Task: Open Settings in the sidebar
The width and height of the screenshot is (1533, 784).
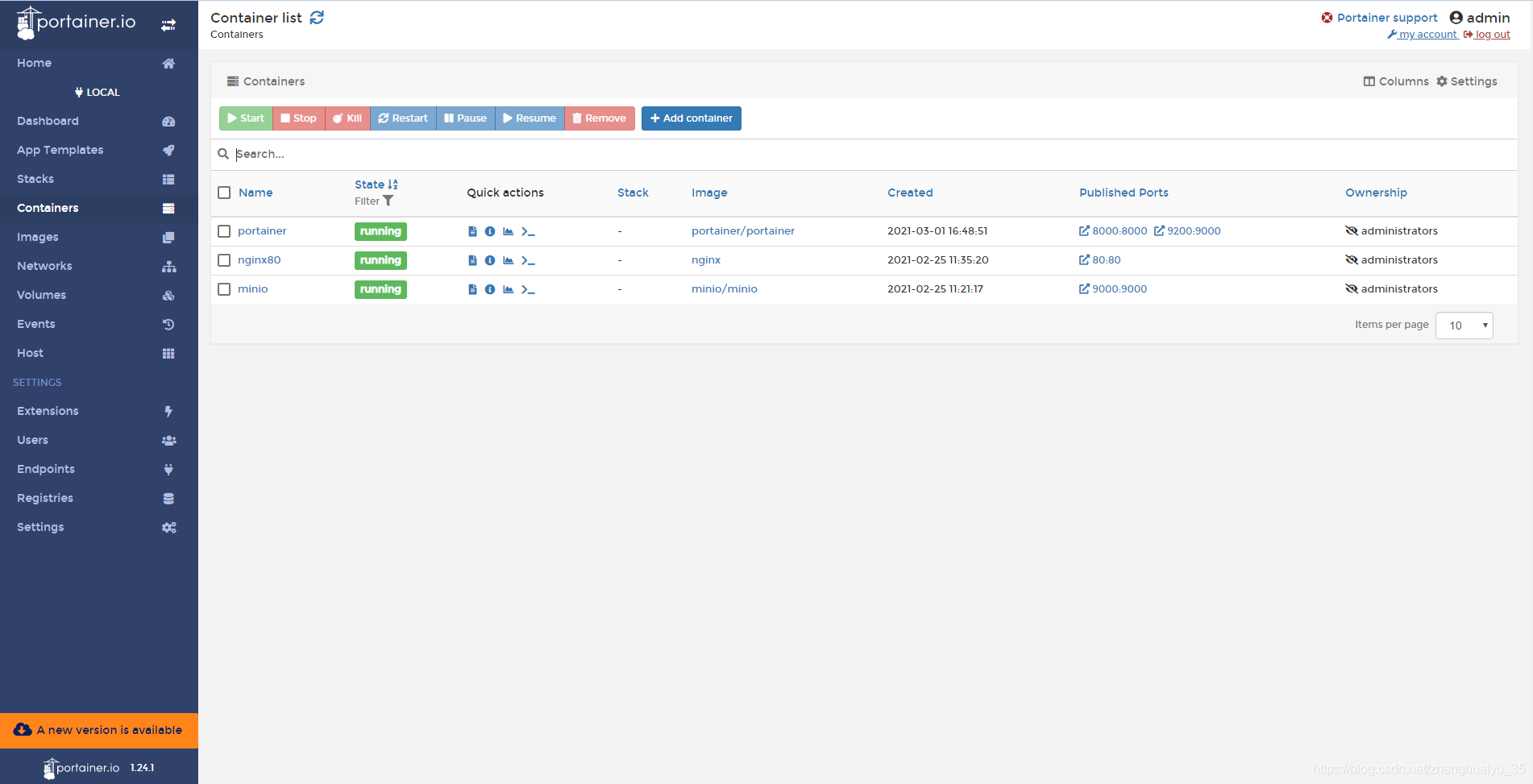Action: coord(99,527)
